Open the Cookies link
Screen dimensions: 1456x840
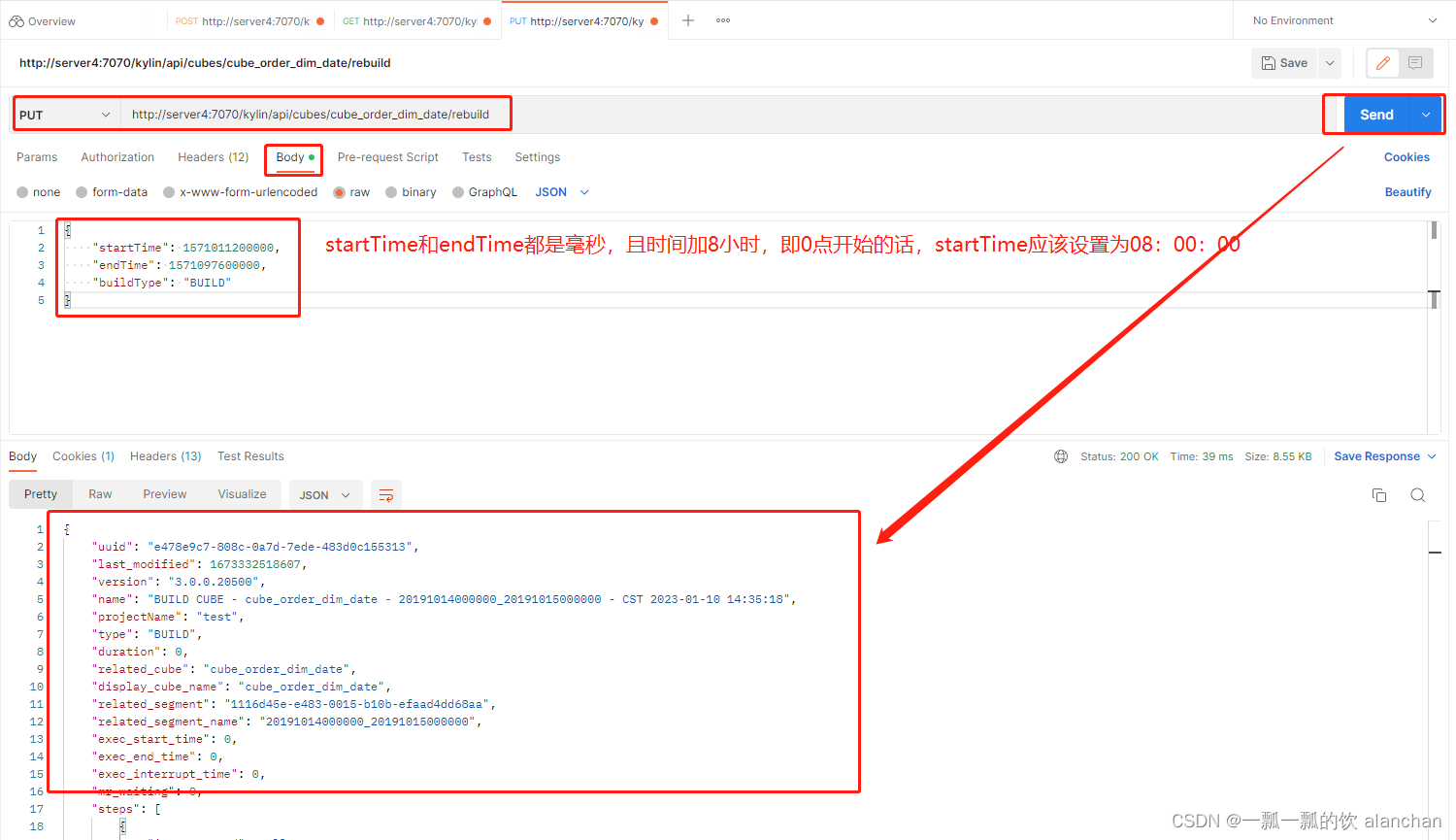pos(1406,157)
